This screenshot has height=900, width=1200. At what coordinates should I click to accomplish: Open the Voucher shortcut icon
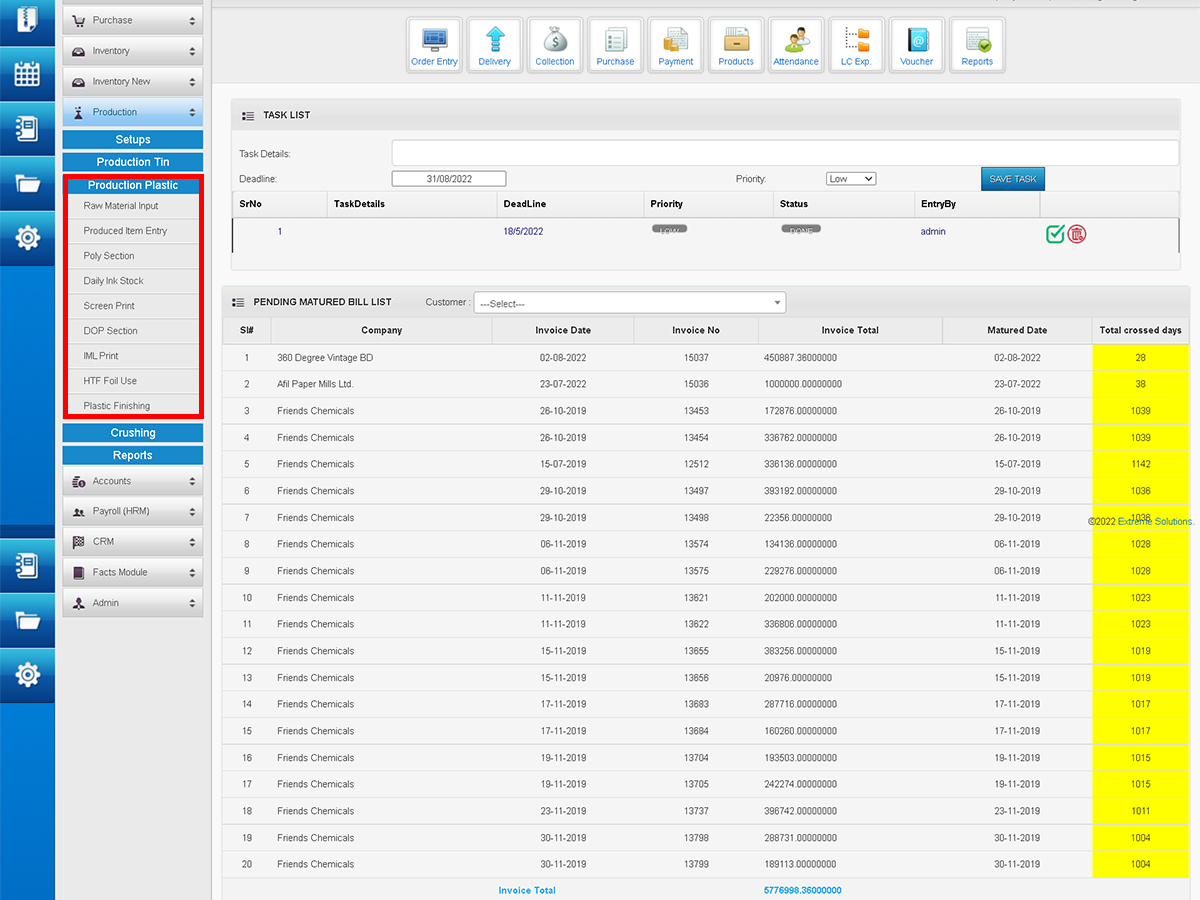916,46
